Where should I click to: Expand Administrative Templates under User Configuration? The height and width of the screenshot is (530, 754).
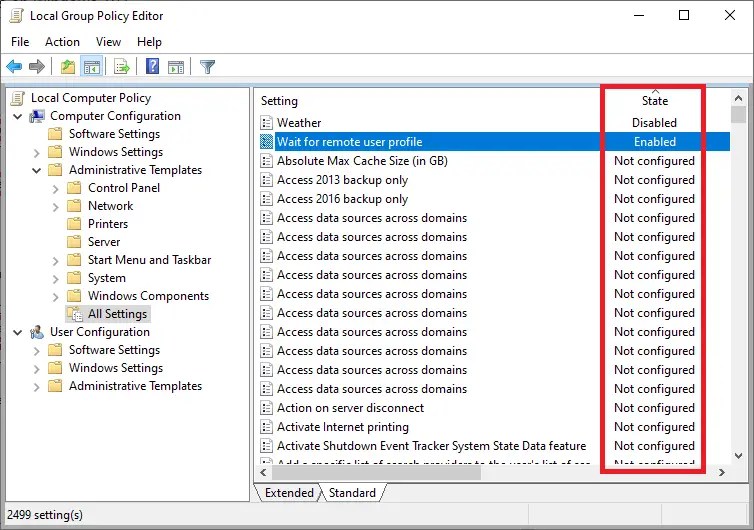(x=37, y=387)
